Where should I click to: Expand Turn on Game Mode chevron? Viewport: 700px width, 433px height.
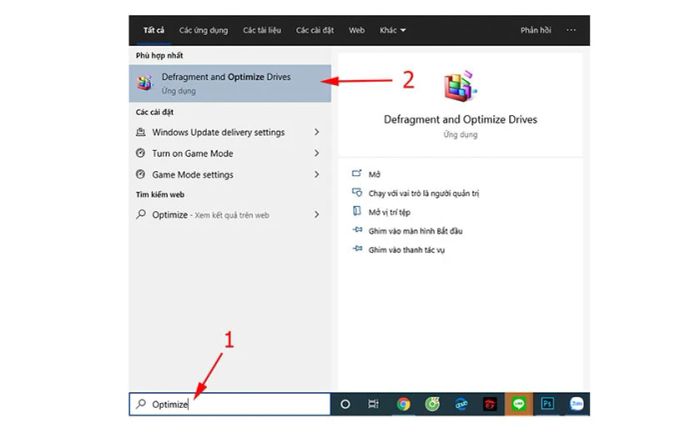click(317, 153)
